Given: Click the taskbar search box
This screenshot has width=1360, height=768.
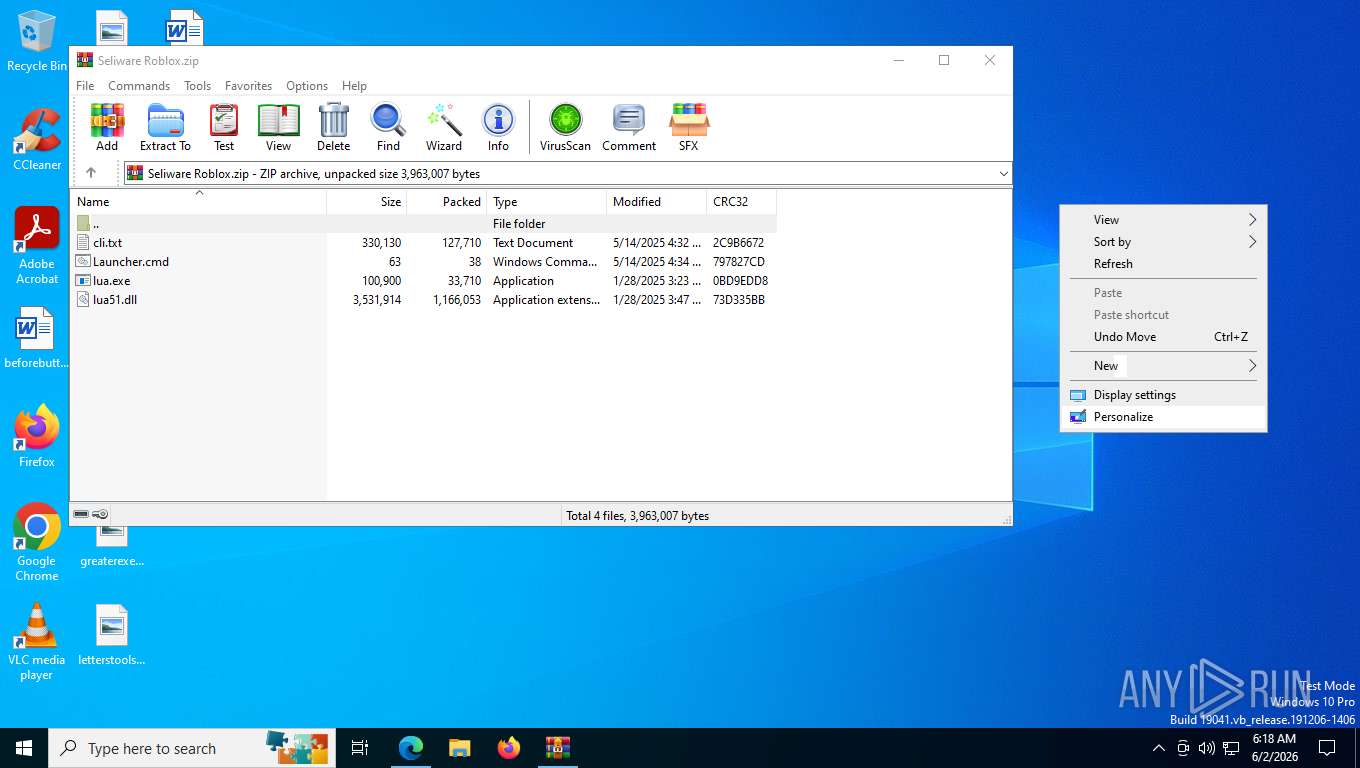Looking at the screenshot, I should [x=192, y=748].
